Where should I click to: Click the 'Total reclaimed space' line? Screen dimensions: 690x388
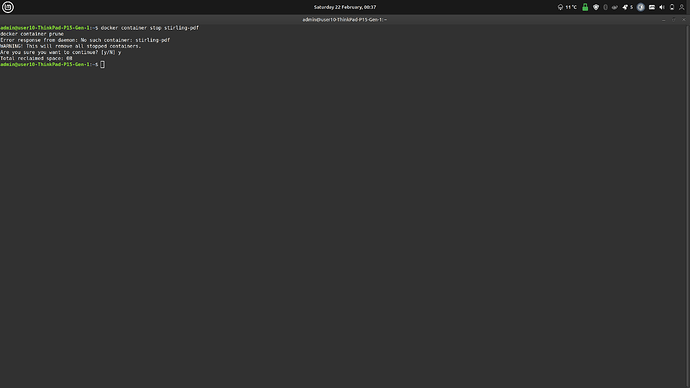point(36,58)
